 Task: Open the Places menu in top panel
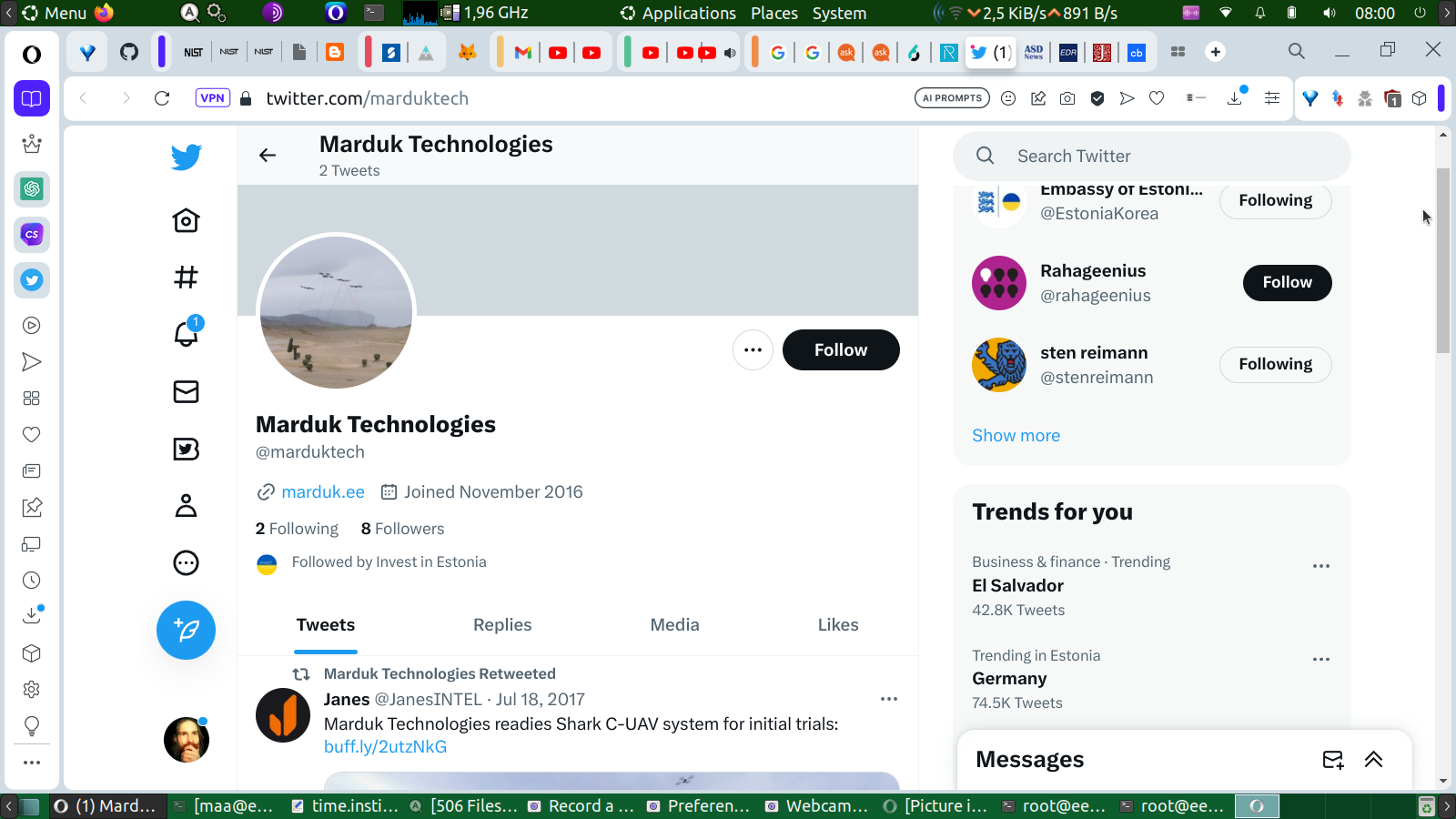pyautogui.click(x=774, y=13)
